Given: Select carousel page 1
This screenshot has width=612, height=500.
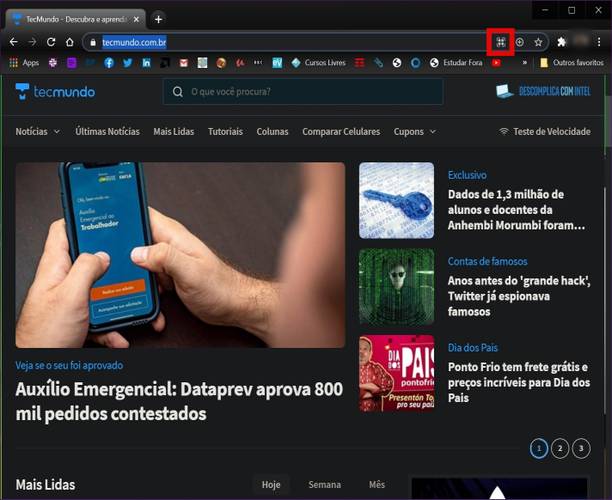Looking at the screenshot, I should point(539,448).
